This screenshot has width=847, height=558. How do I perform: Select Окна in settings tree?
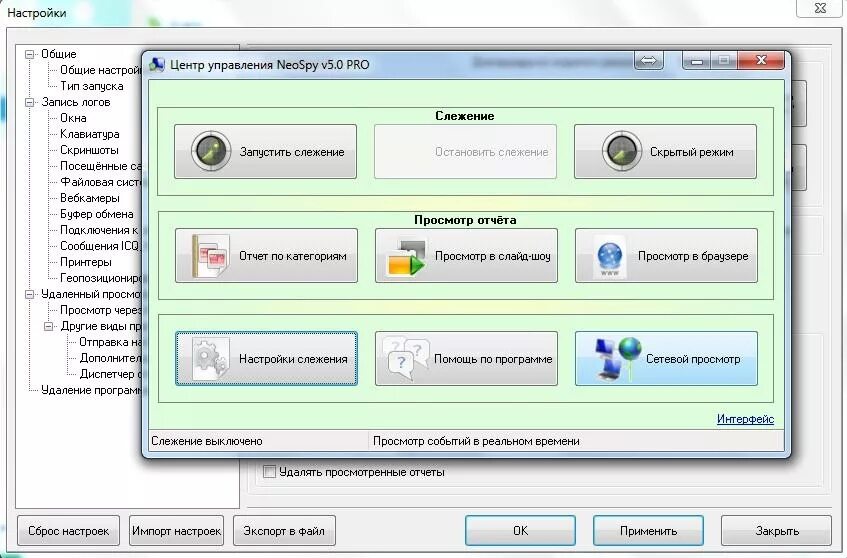(73, 118)
